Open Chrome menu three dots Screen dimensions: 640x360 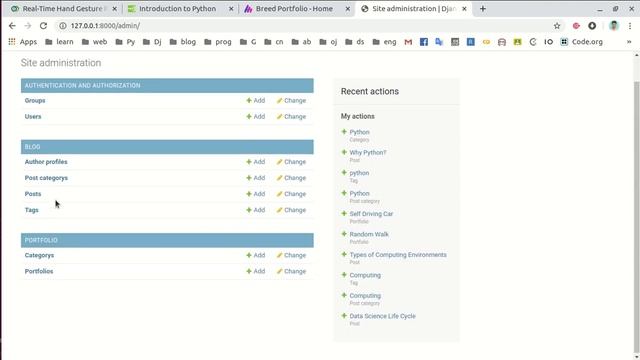(630, 26)
